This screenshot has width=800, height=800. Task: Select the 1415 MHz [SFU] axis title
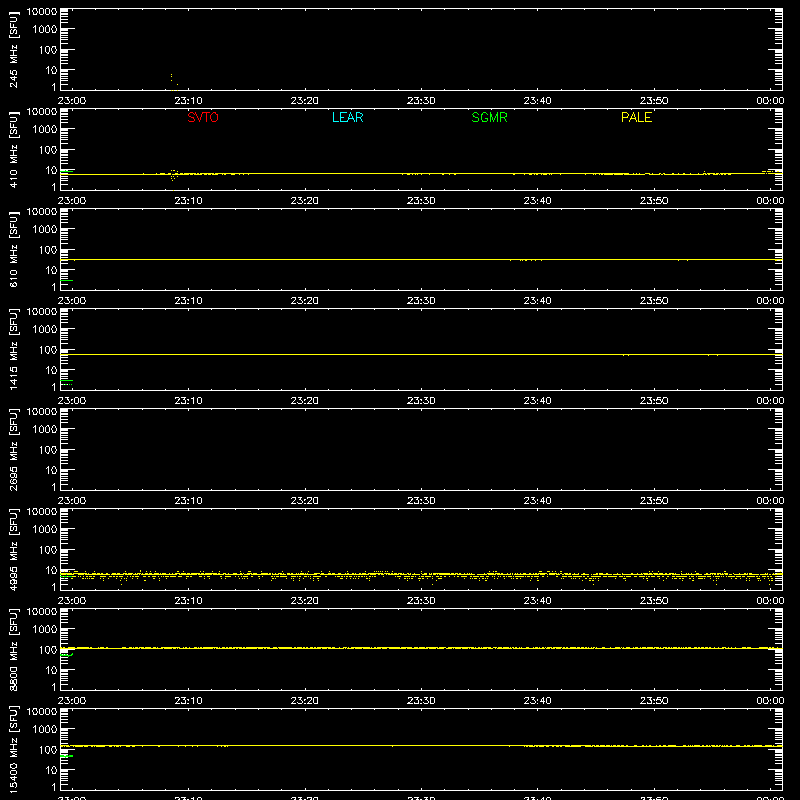13,350
